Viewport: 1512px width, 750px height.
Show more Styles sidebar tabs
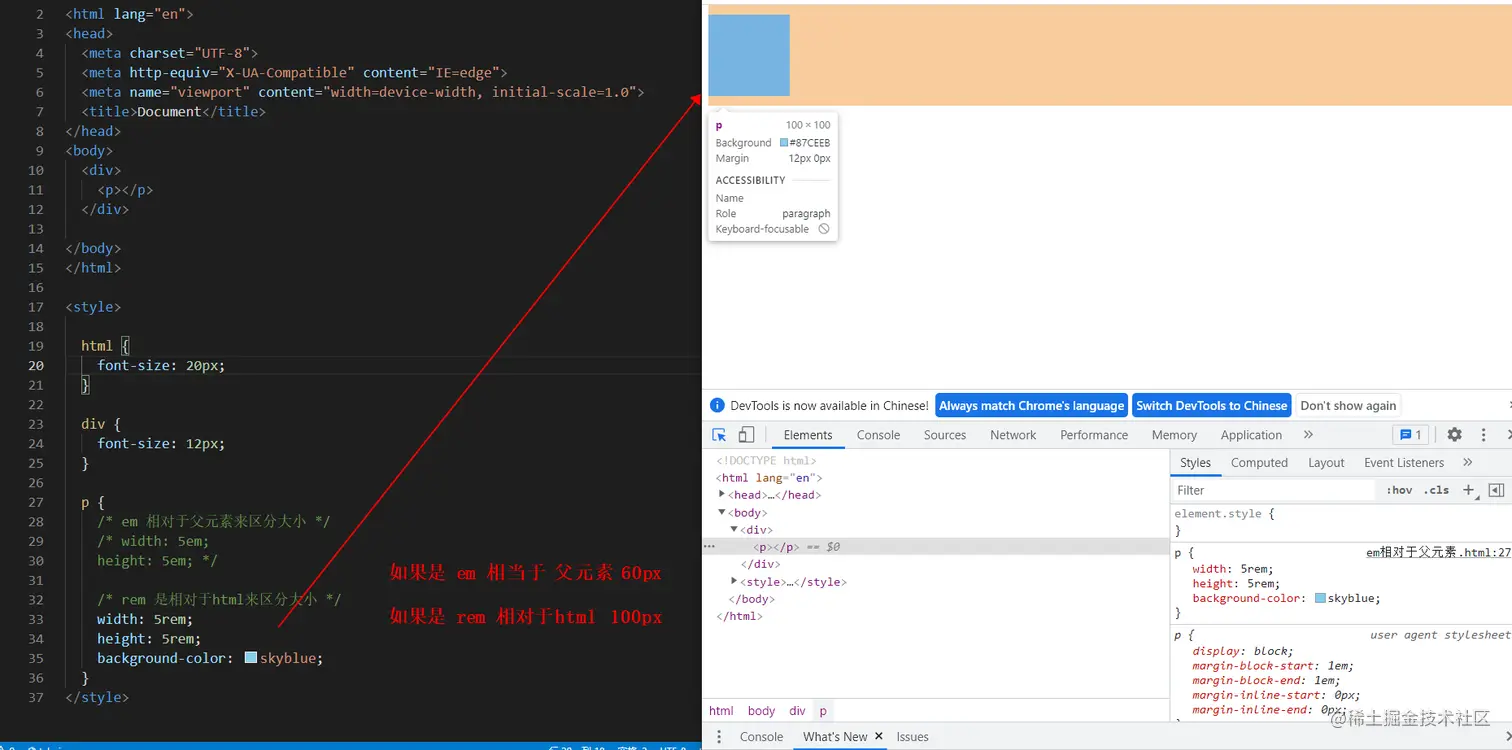(x=1468, y=463)
